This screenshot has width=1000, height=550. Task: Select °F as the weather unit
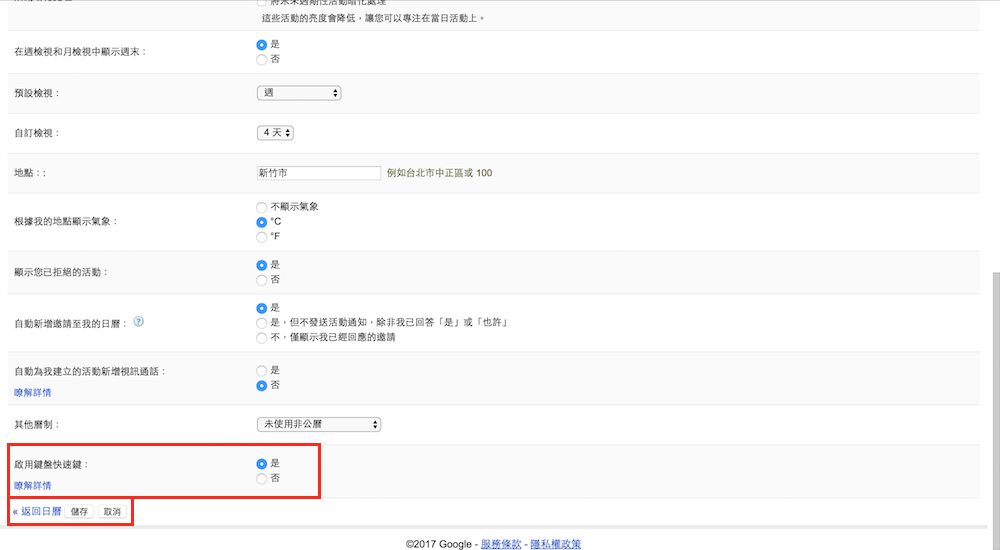(262, 237)
